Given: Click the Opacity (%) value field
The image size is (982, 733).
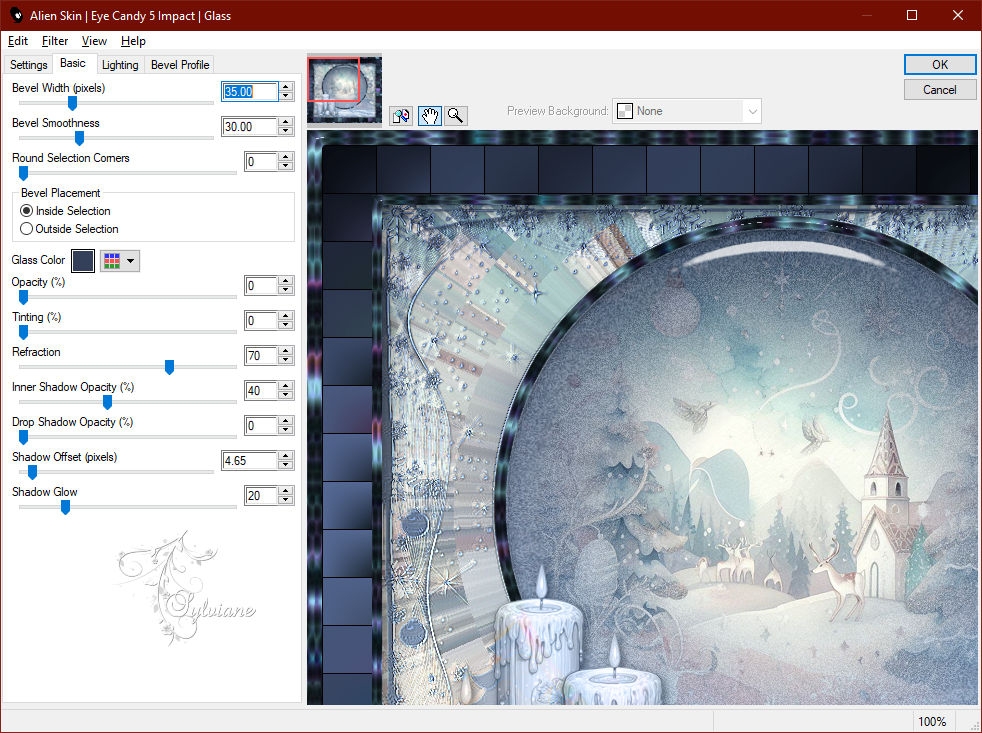Looking at the screenshot, I should tap(261, 286).
